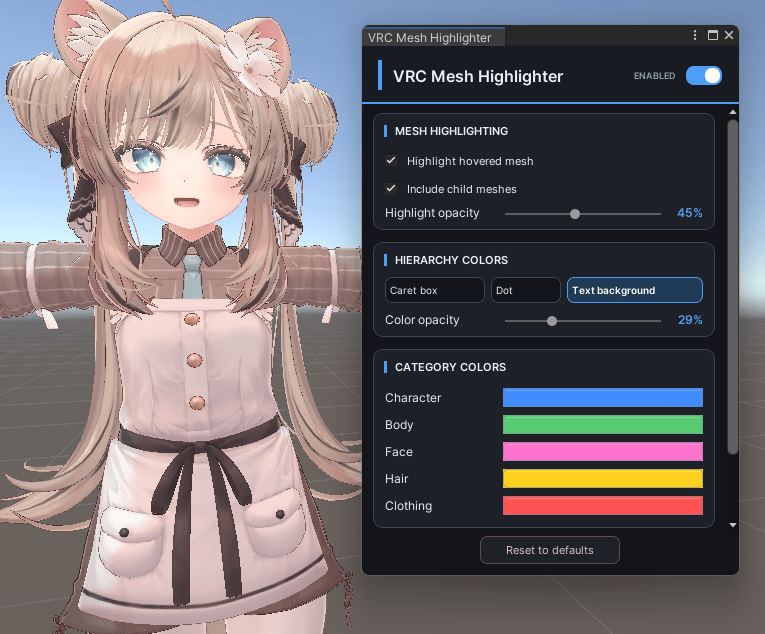This screenshot has width=765, height=634.
Task: Open the panel's three-dot options menu
Action: (x=695, y=35)
